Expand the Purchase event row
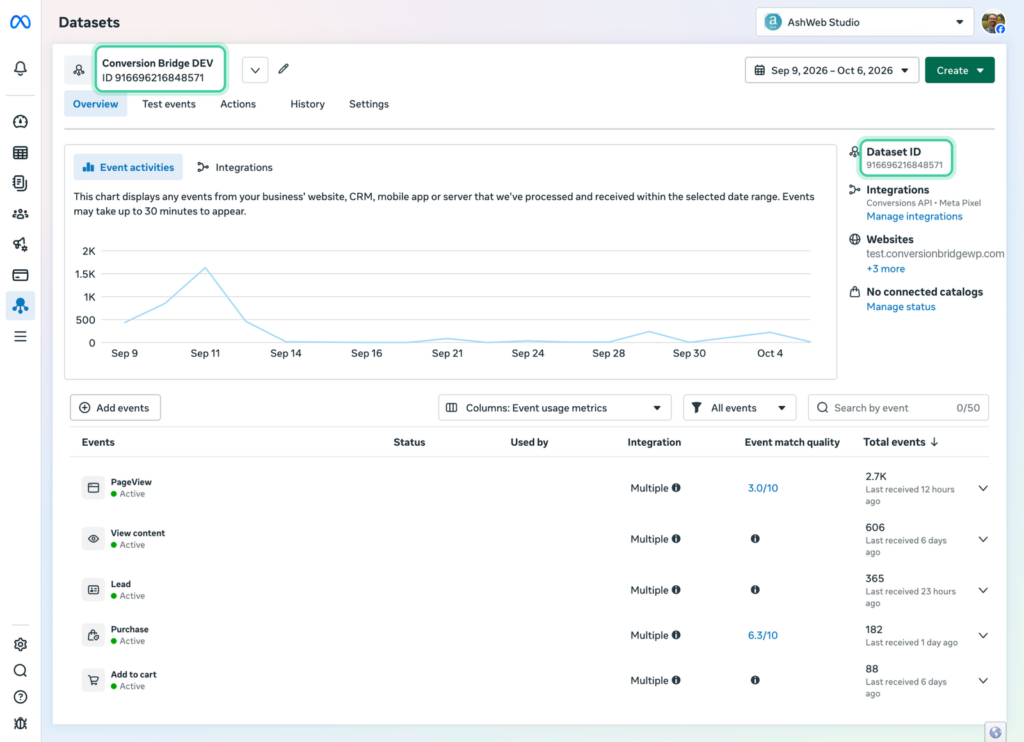Image resolution: width=1024 pixels, height=742 pixels. [983, 635]
